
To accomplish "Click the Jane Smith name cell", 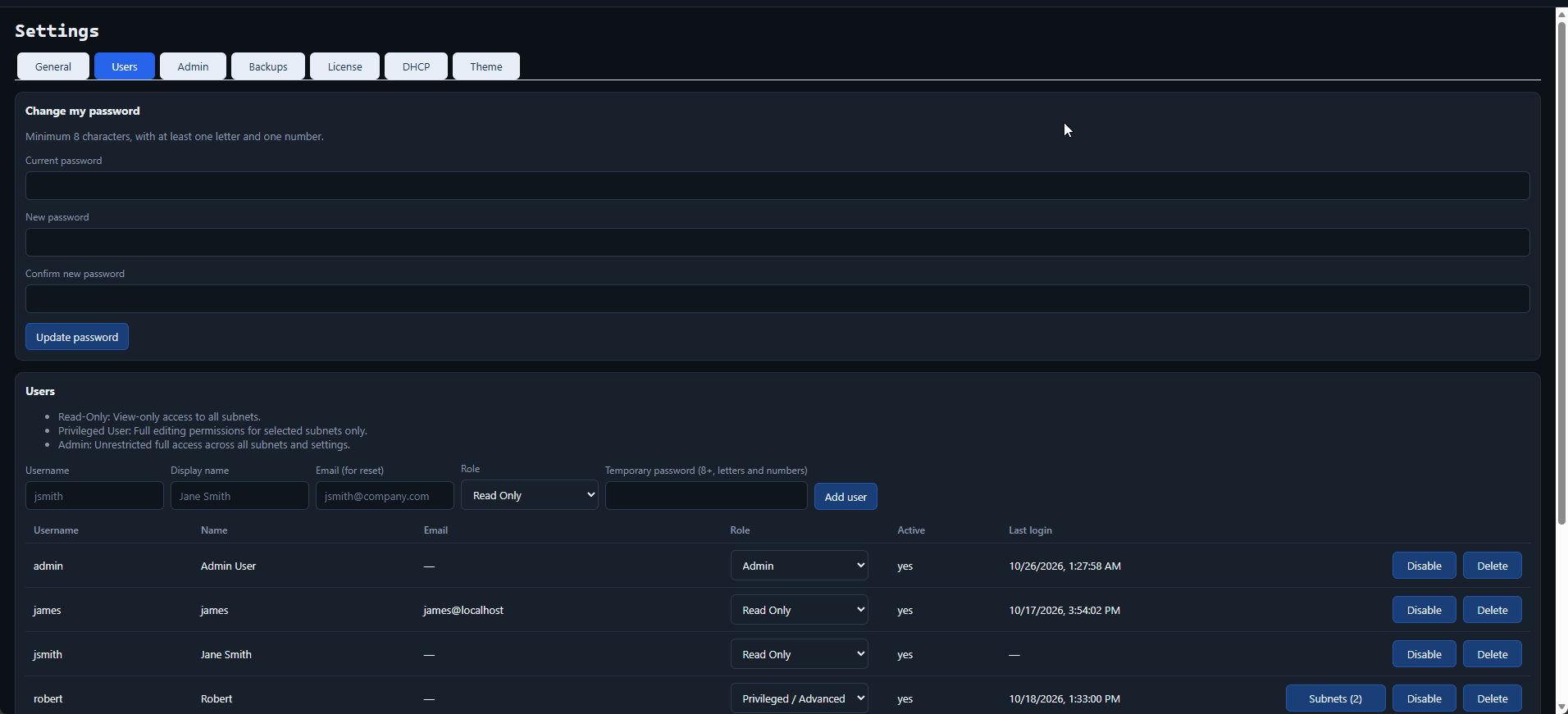I will (x=226, y=654).
